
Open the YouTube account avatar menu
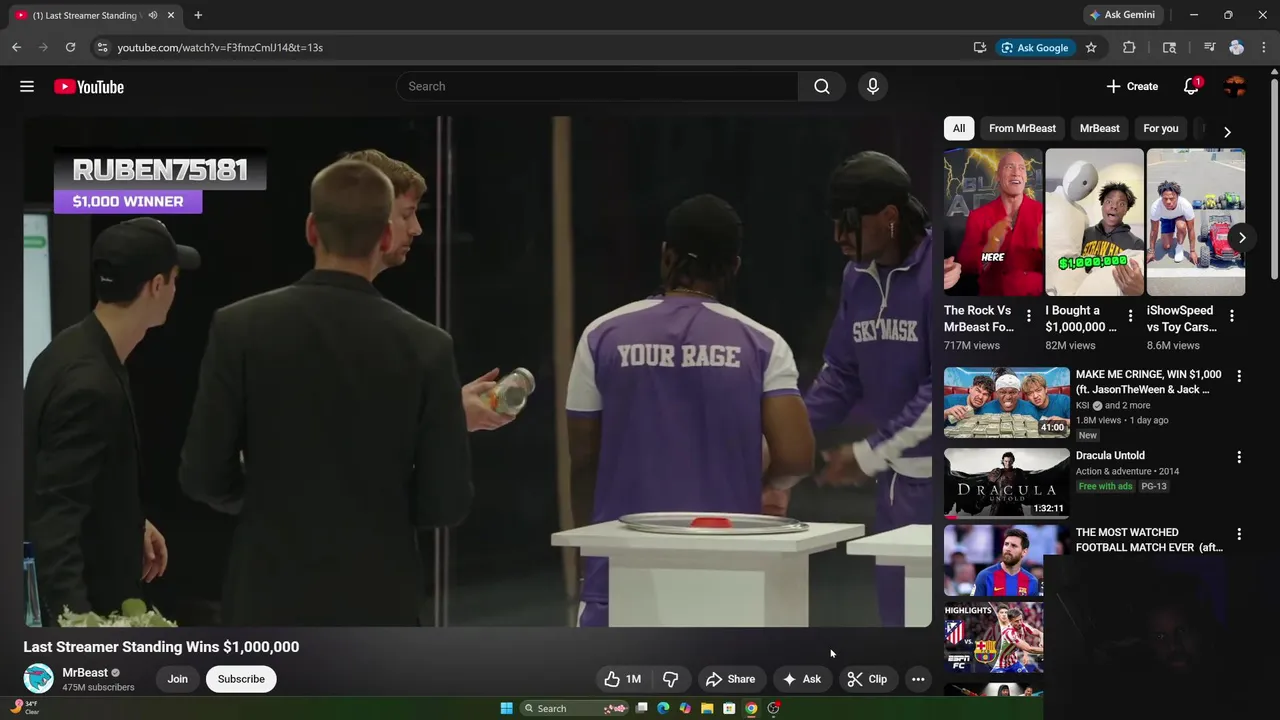pos(1235,87)
